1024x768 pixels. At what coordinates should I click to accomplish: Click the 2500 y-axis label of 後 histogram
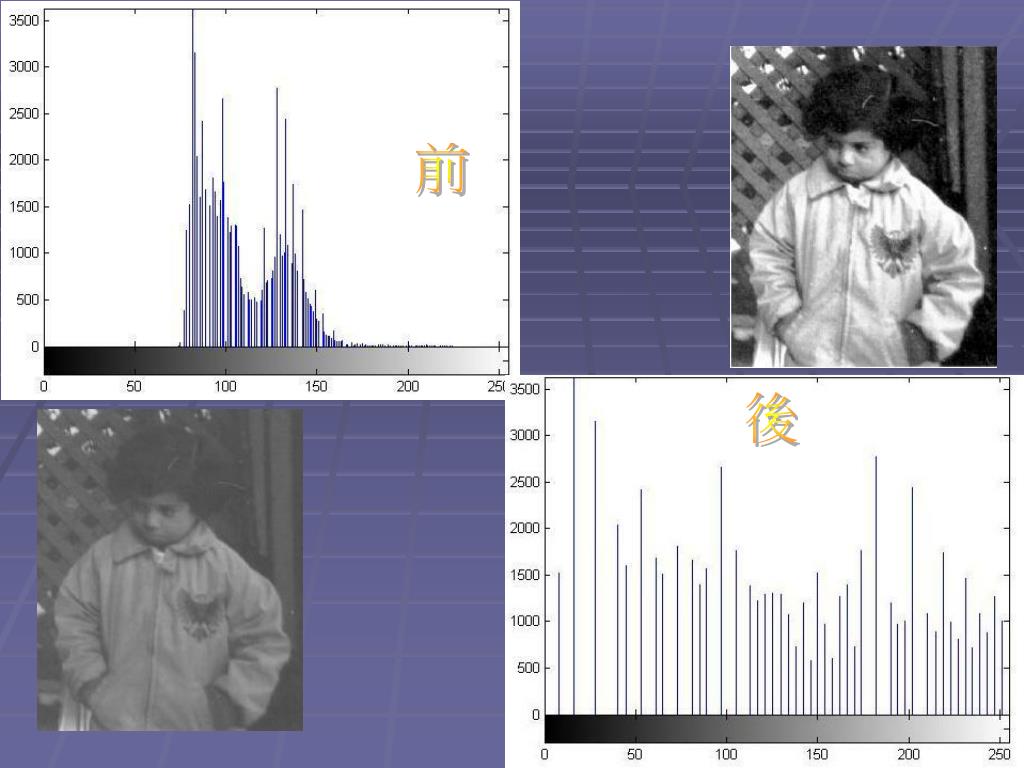(524, 482)
